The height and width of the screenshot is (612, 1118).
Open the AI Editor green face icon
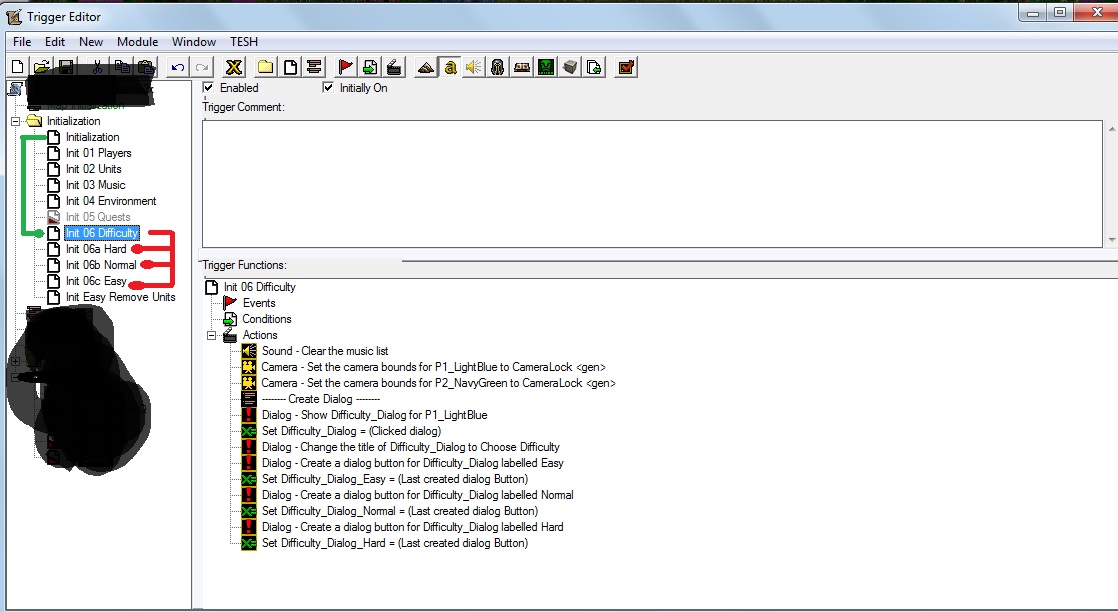546,67
